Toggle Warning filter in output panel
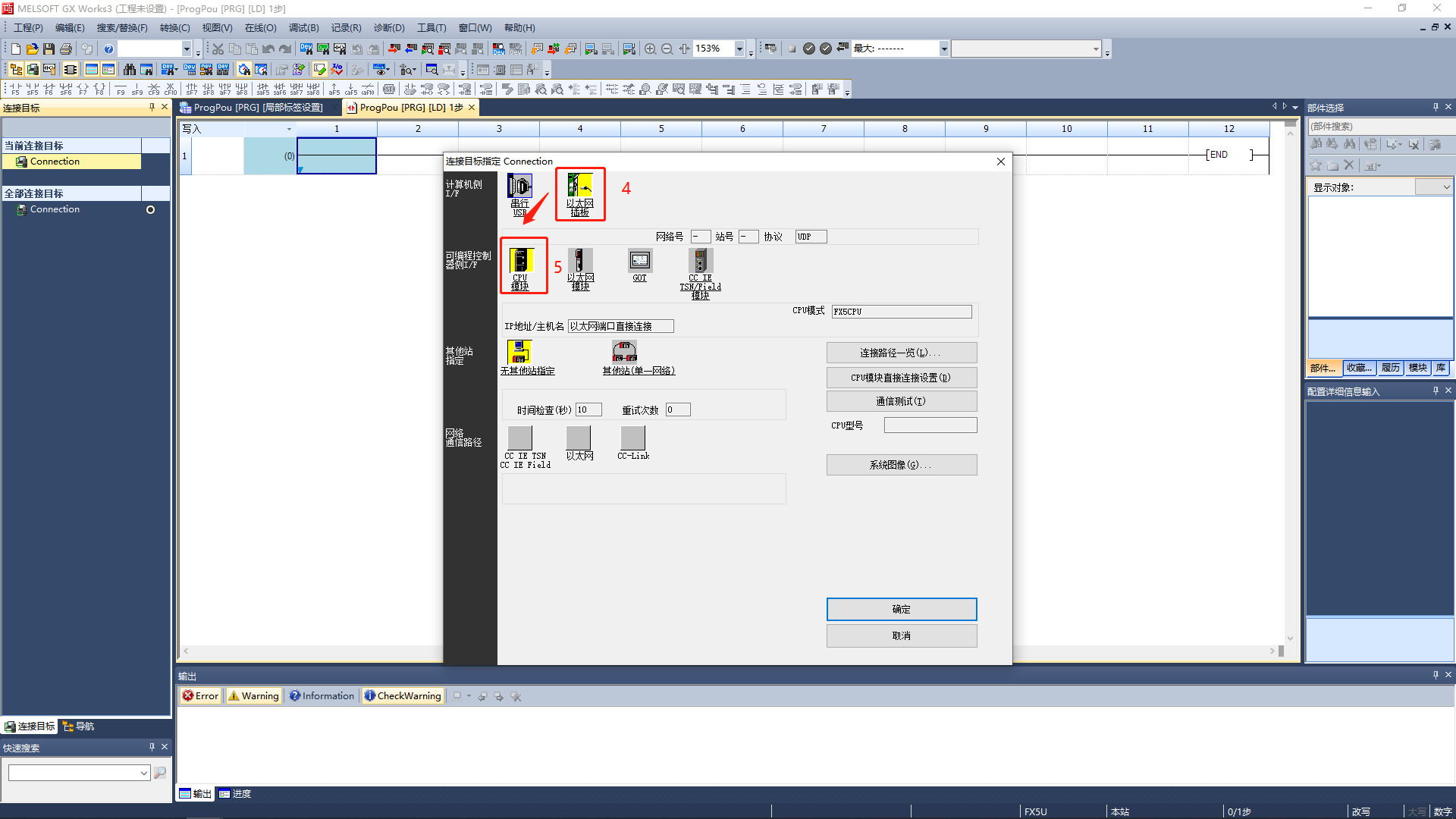This screenshot has width=1456, height=819. (x=253, y=696)
